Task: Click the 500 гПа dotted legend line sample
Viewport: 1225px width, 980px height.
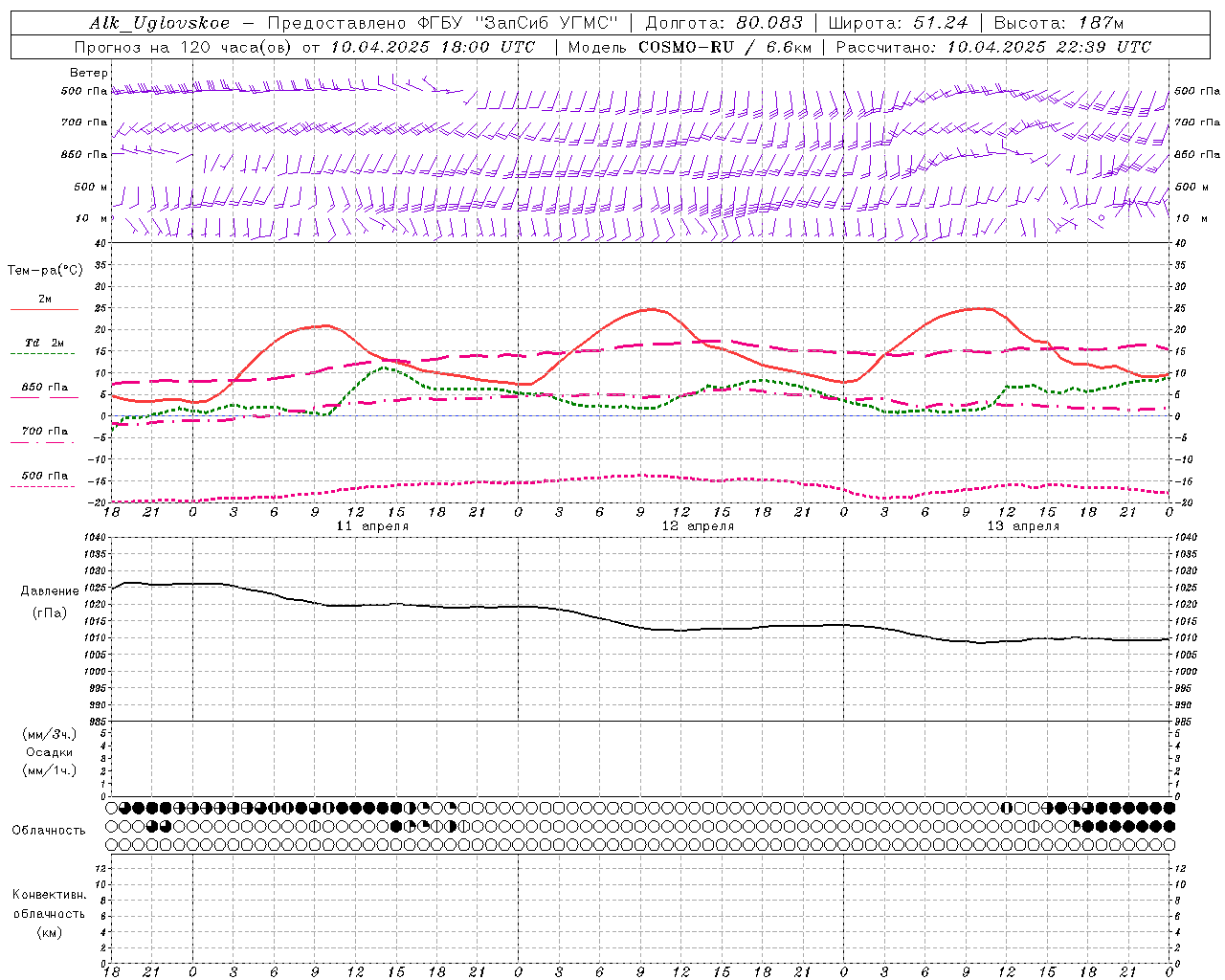Action: coord(43,486)
